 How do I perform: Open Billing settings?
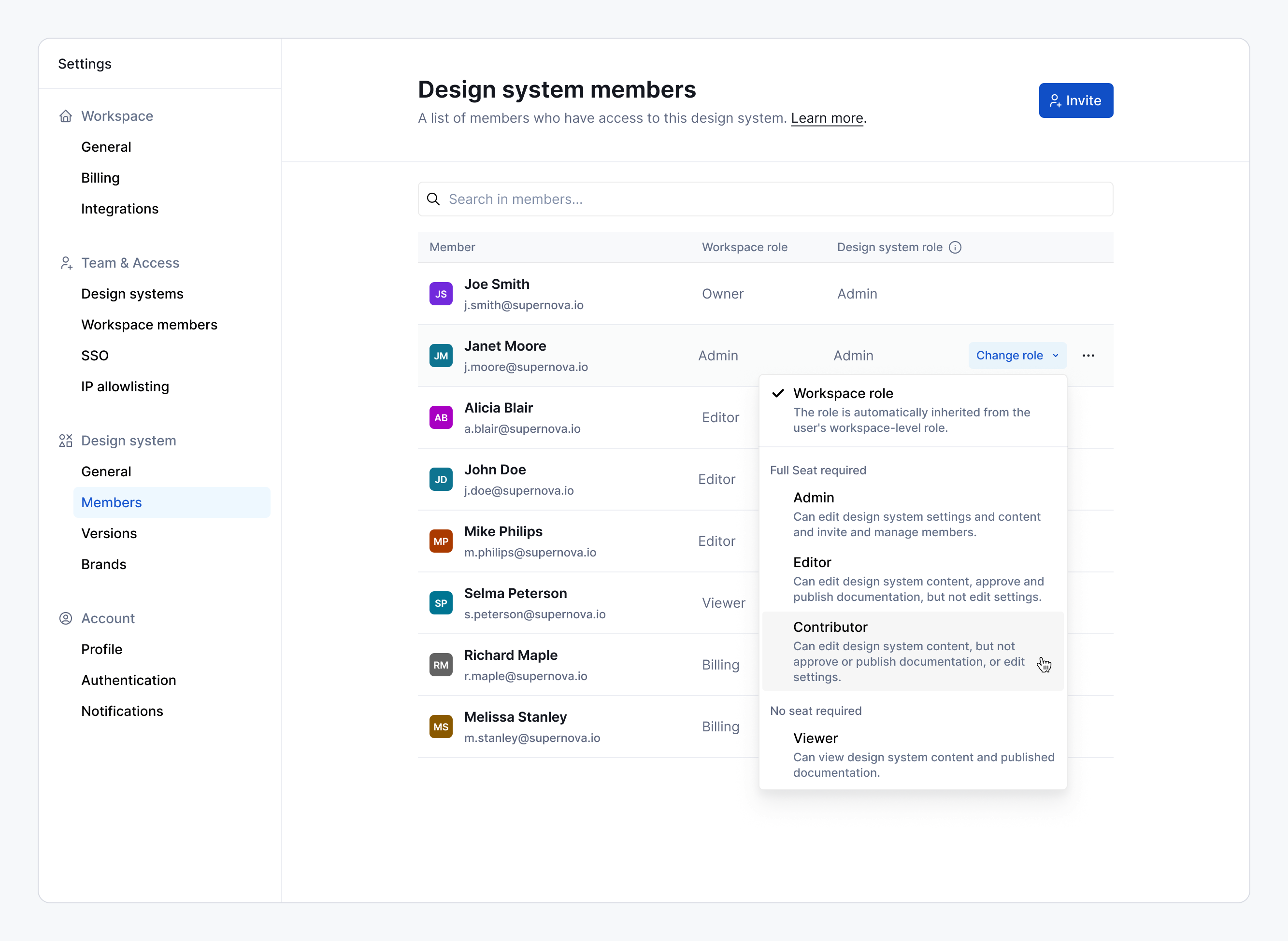pyautogui.click(x=101, y=178)
